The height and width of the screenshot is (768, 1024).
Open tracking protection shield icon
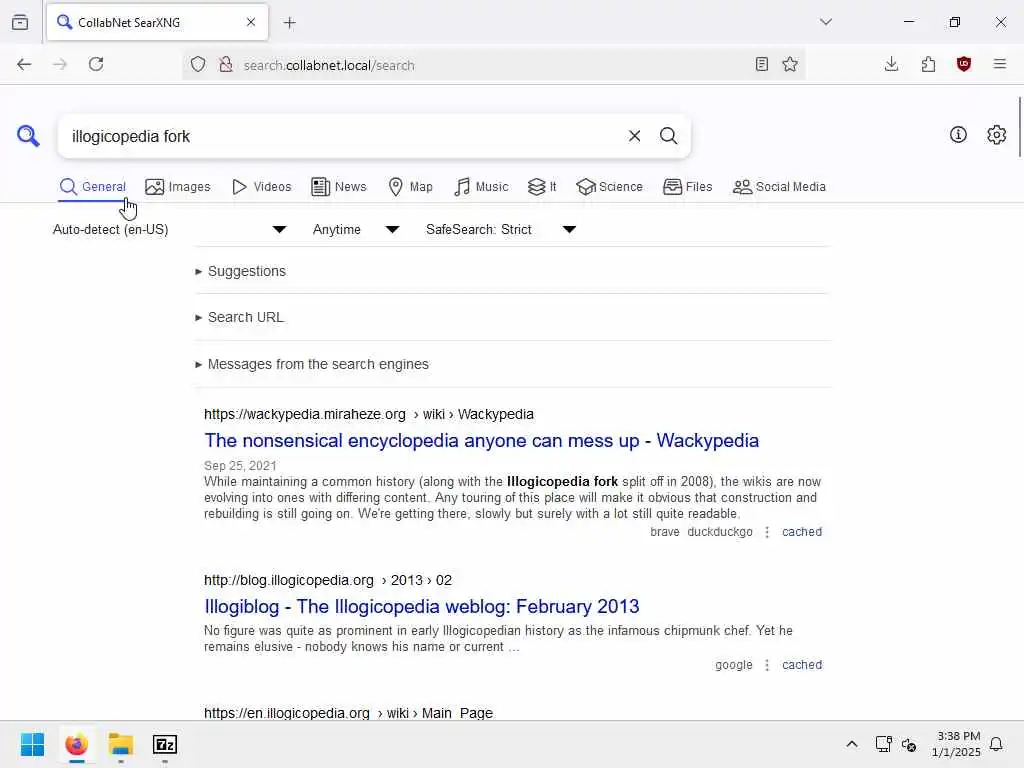(x=198, y=64)
